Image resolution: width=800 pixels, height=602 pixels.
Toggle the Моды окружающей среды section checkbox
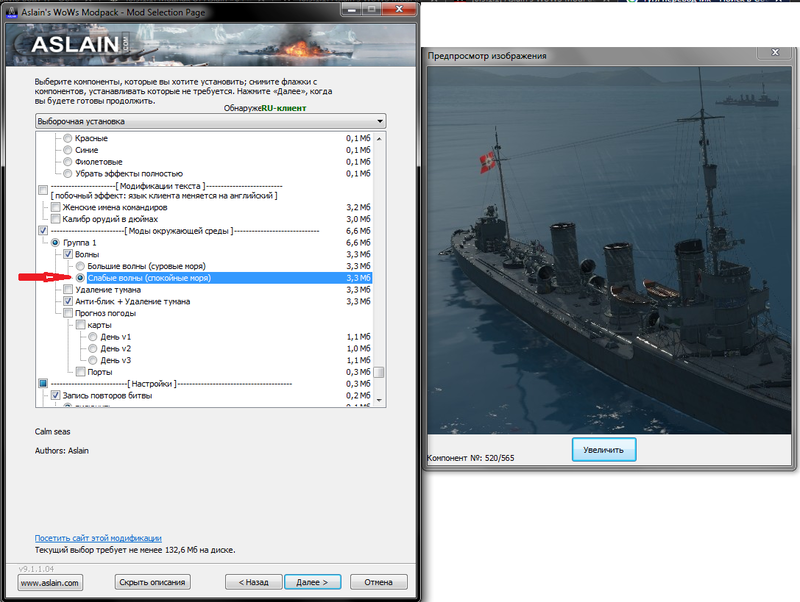[42, 231]
